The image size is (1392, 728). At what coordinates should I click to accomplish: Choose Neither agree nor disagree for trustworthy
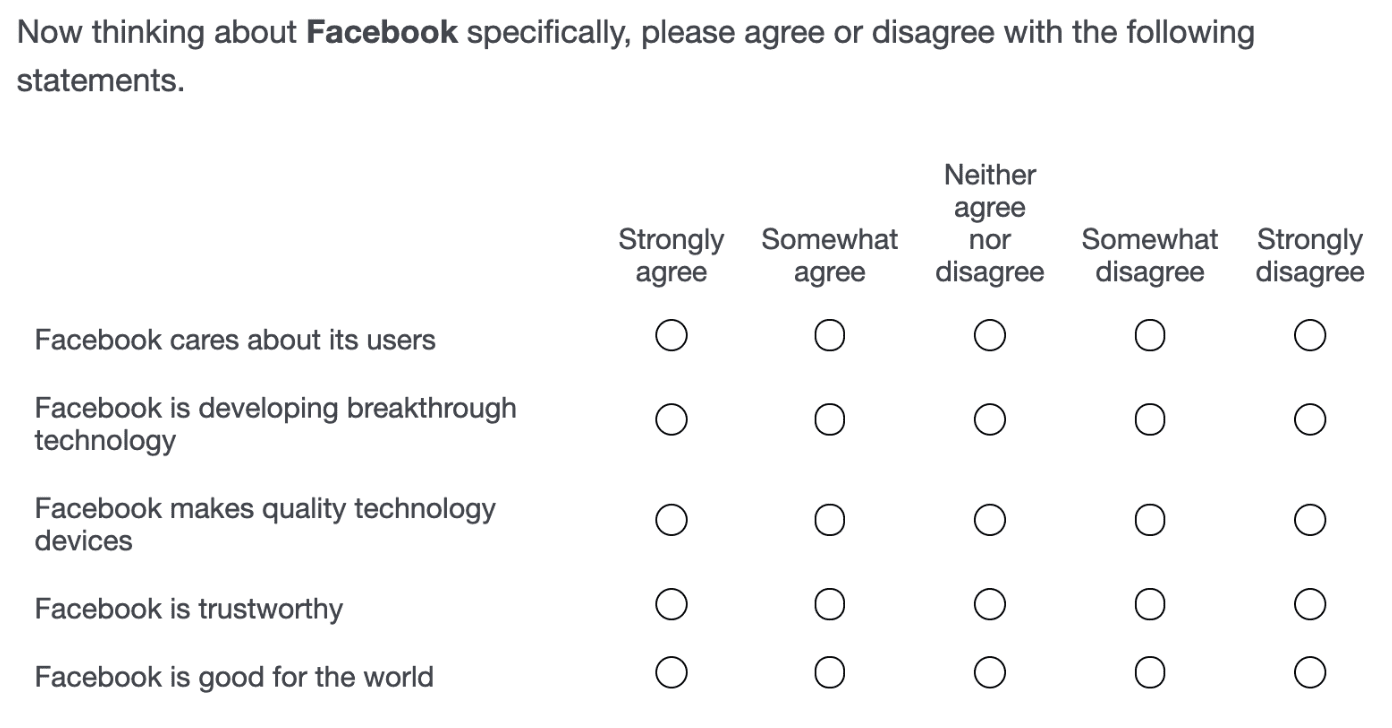990,604
